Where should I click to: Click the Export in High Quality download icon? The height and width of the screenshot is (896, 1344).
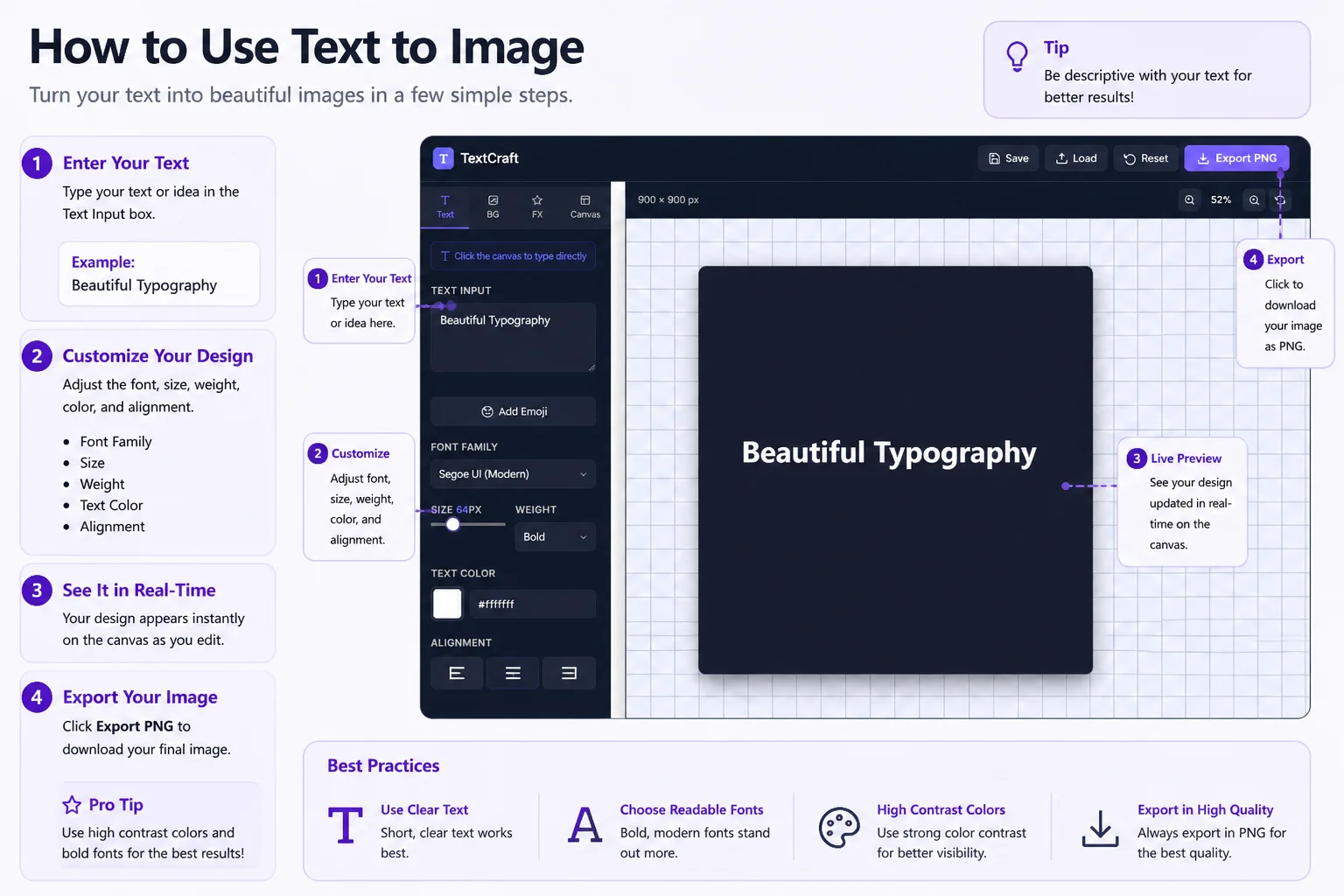click(x=1100, y=828)
